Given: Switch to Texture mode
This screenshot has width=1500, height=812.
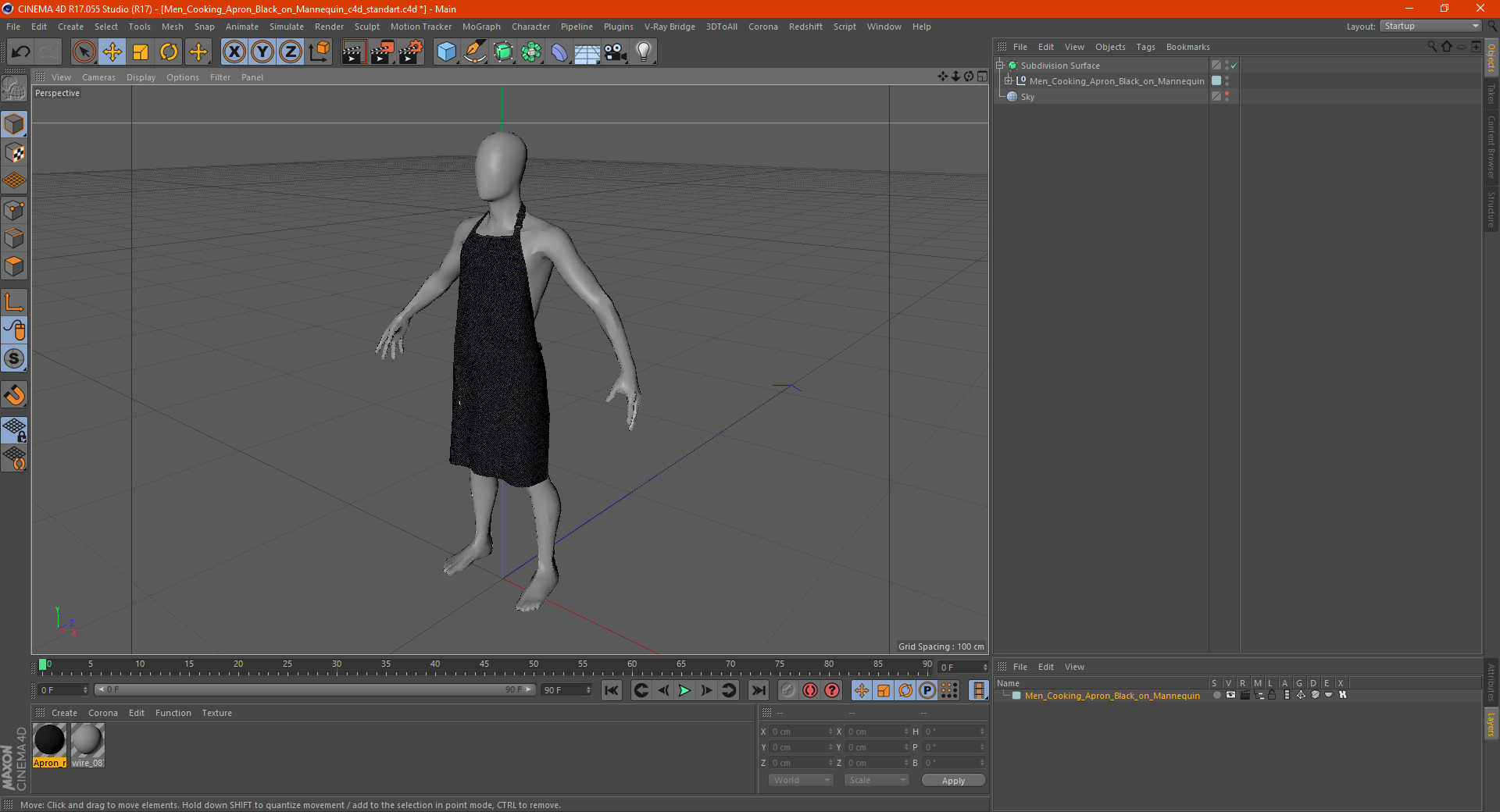Looking at the screenshot, I should point(14,153).
